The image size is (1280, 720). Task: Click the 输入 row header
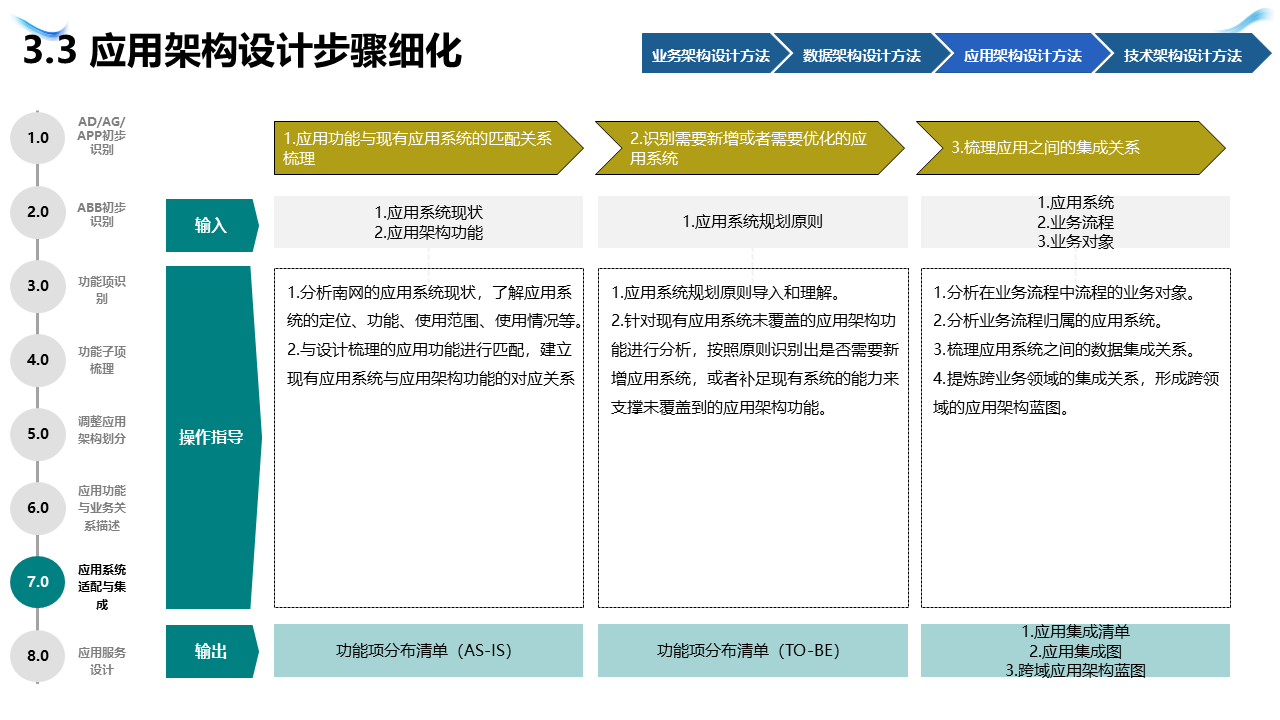click(212, 225)
